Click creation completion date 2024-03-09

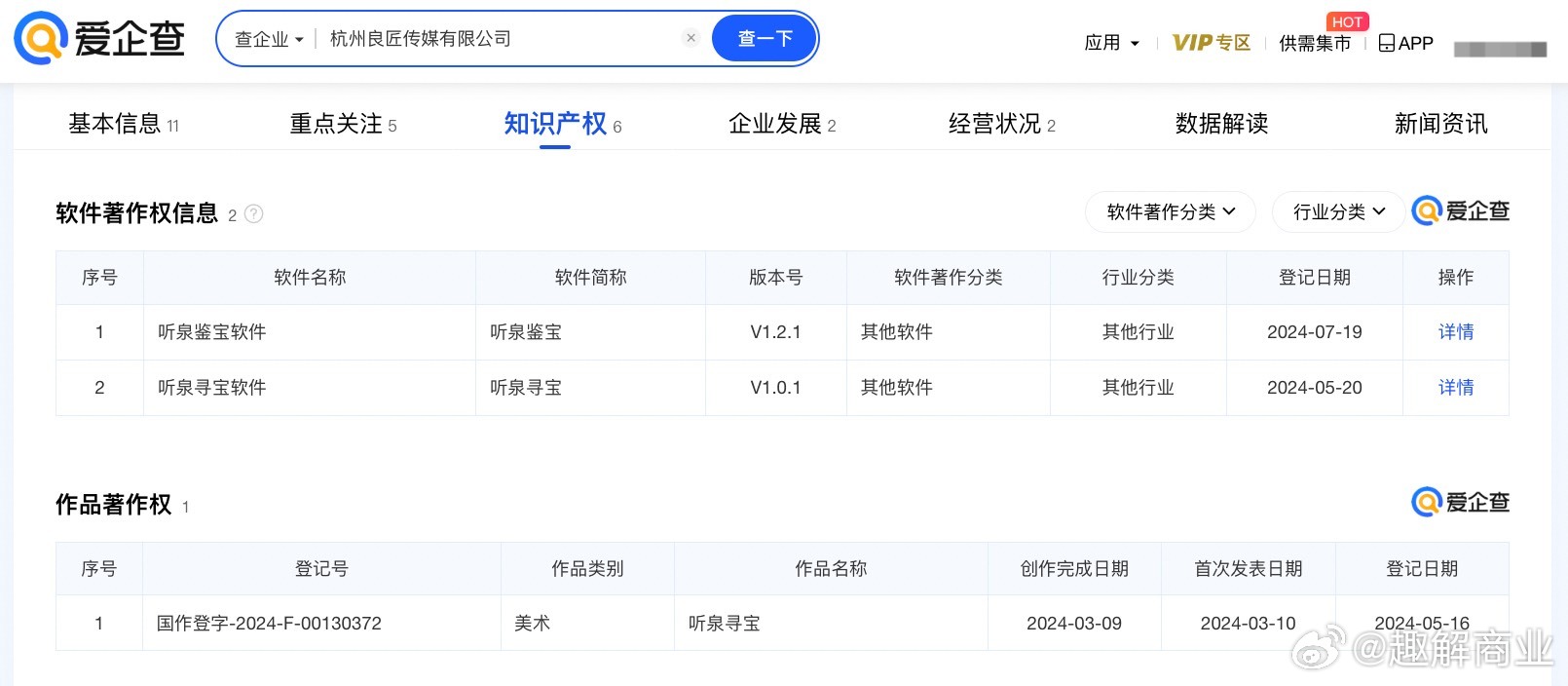coord(1074,624)
